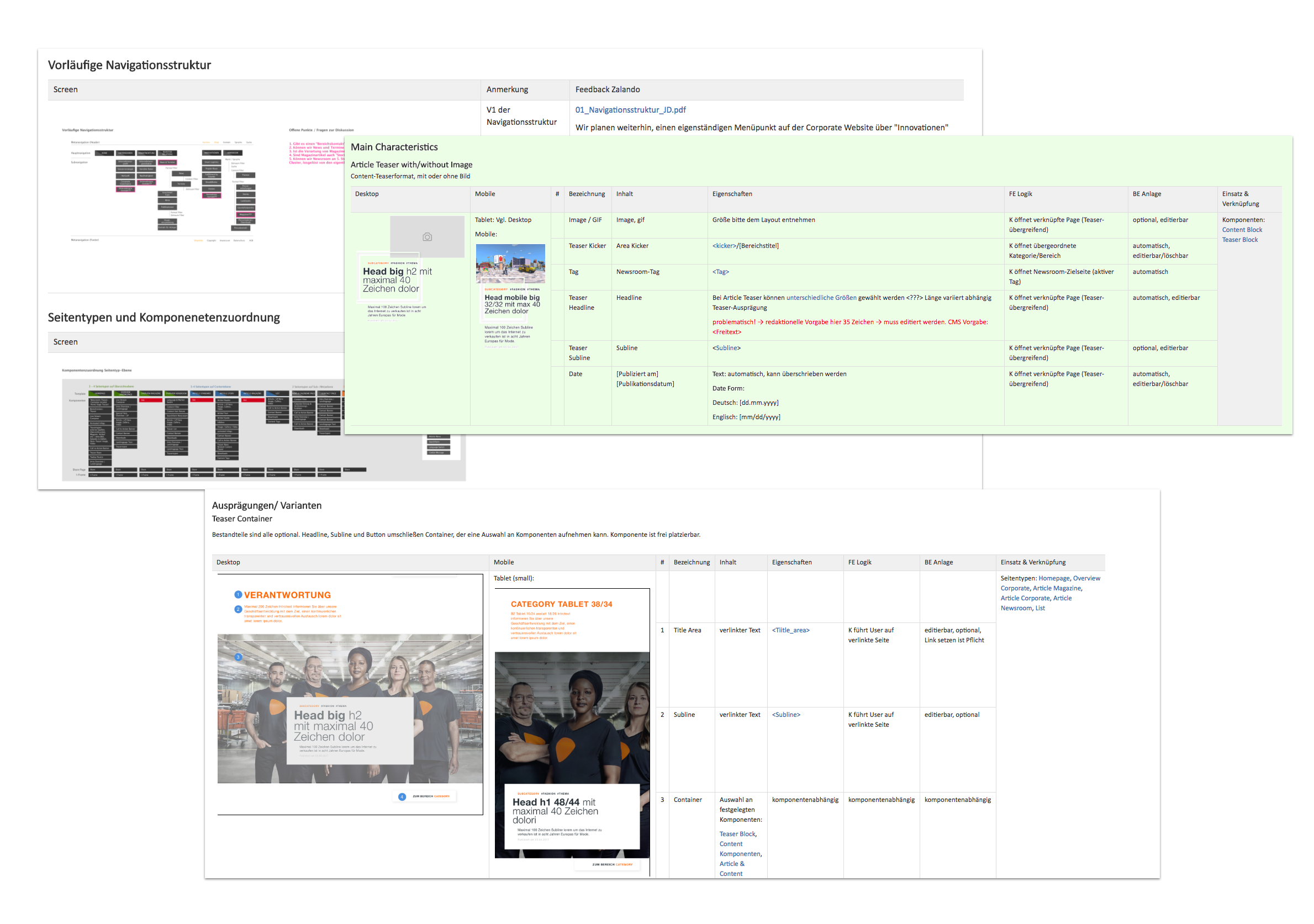Click the orange VERANTWORTUNG title in desktop mockup
Screen dimensions: 1314x924
(287, 595)
